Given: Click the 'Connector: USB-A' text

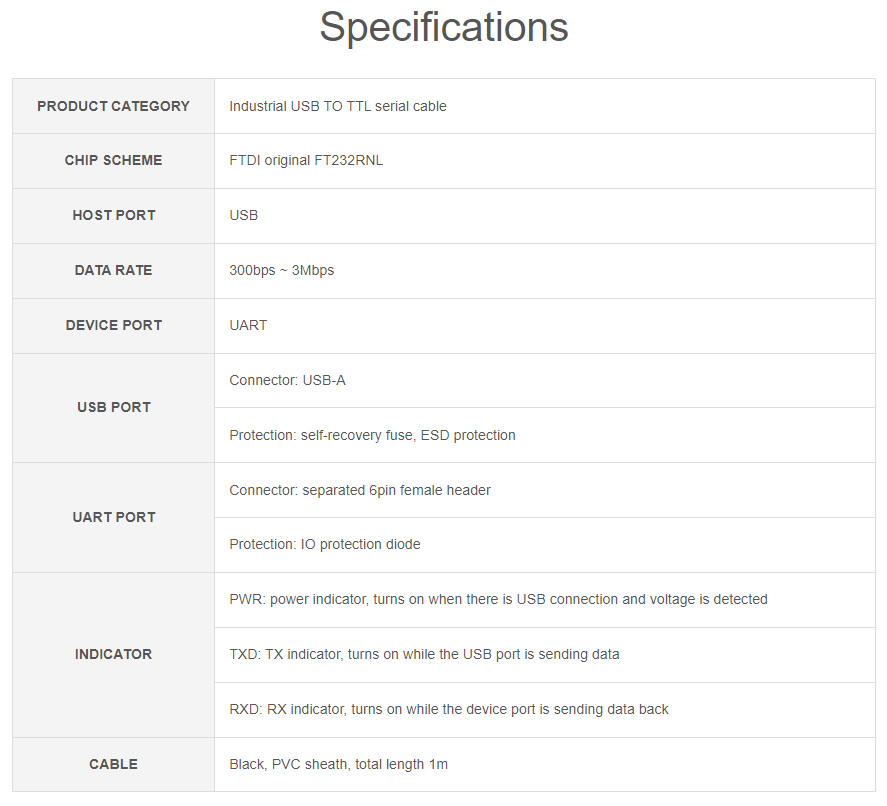Looking at the screenshot, I should click(287, 380).
